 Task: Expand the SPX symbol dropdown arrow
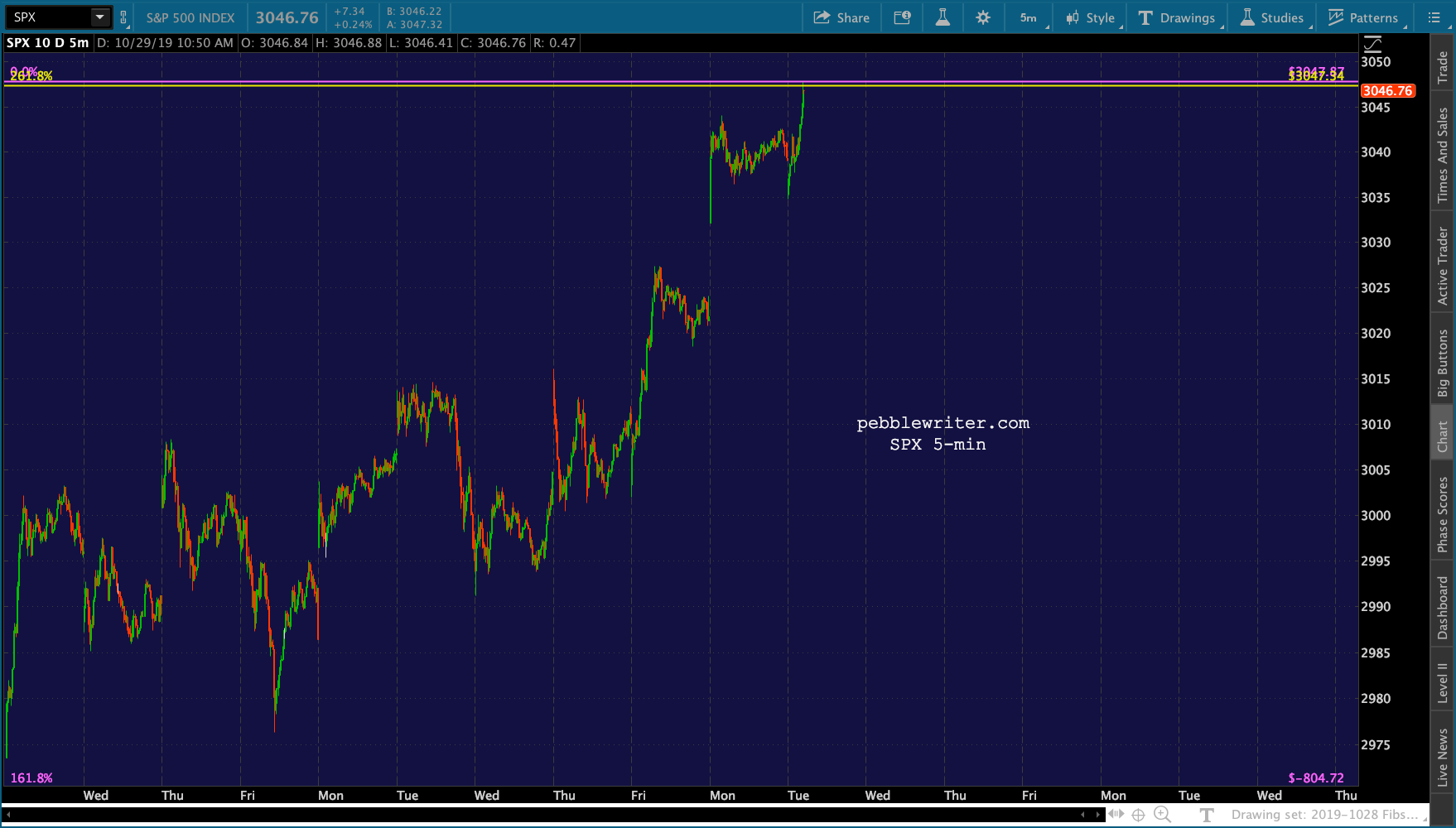pos(99,17)
